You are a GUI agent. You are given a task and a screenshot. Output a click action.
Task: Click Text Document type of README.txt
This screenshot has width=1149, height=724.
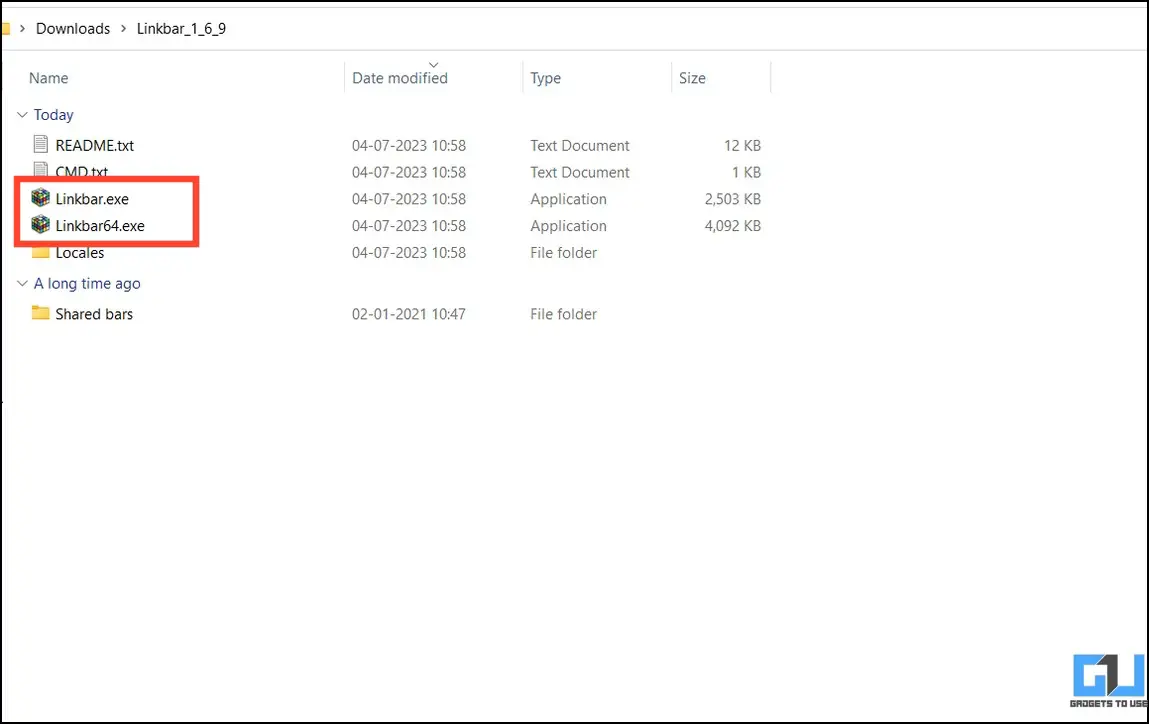tap(579, 145)
